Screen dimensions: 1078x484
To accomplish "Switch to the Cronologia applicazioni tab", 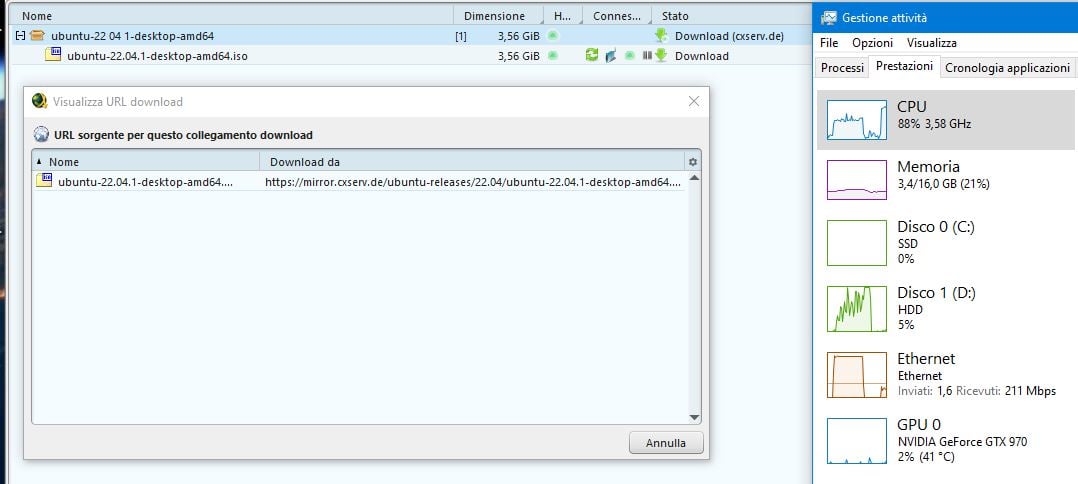I will pos(1007,68).
